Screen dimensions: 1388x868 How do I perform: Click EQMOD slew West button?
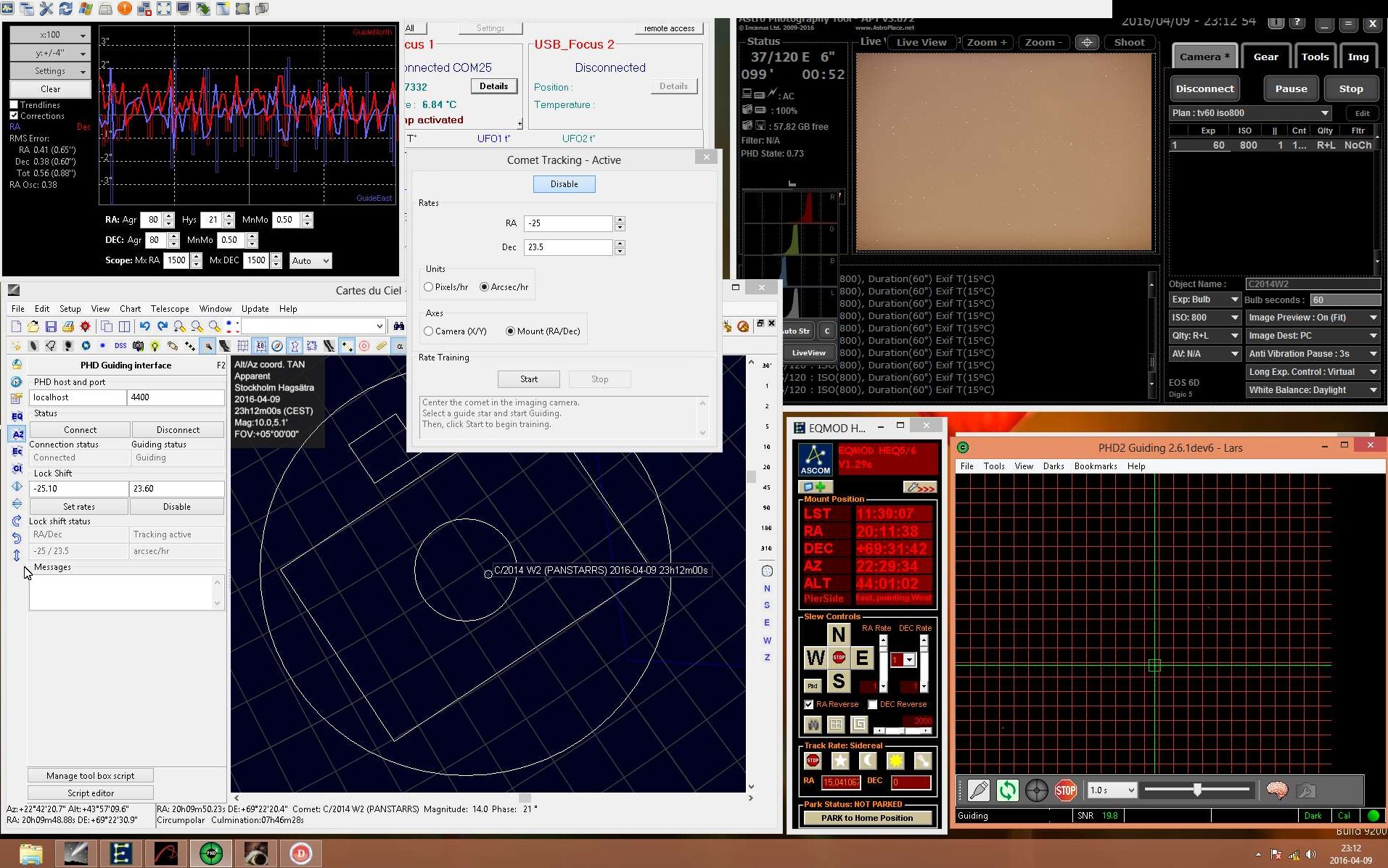coord(815,658)
